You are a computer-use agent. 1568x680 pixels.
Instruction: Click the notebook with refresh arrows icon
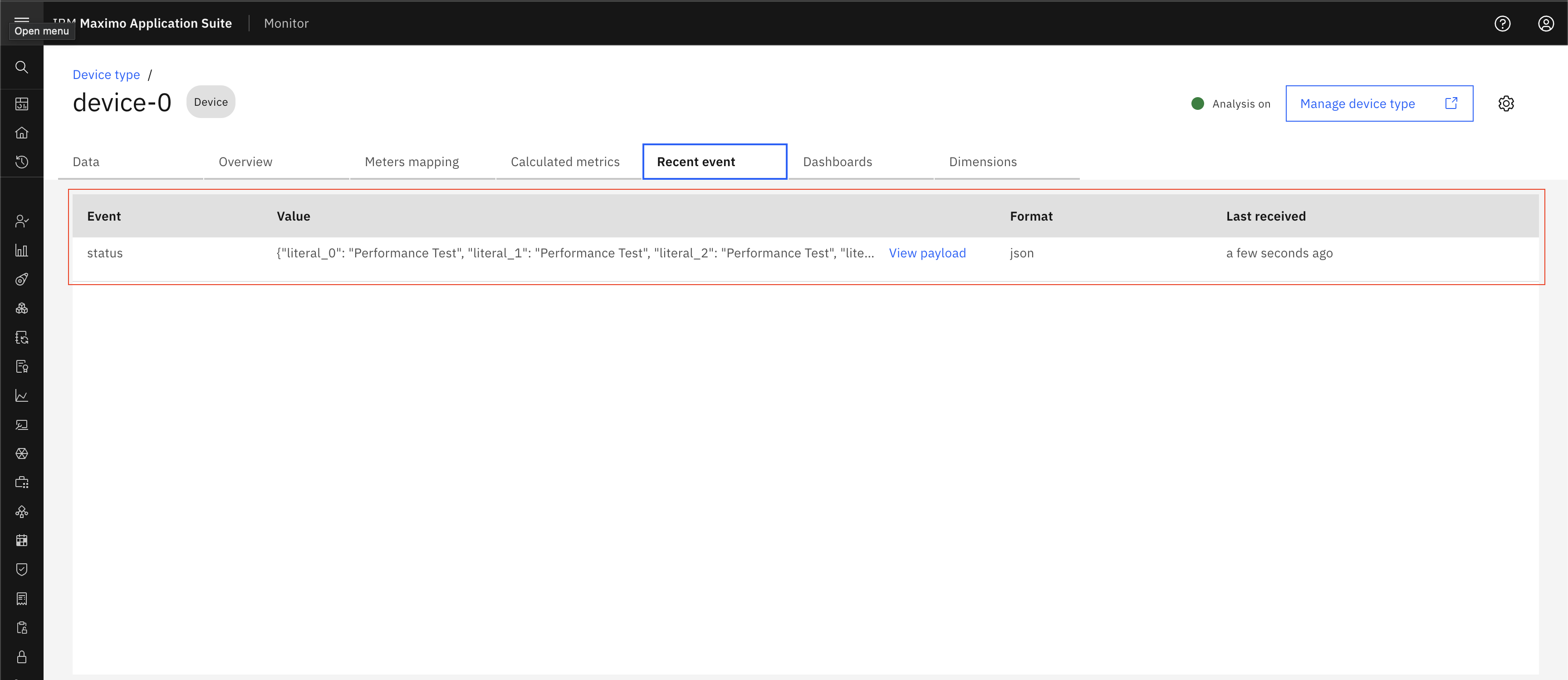tap(22, 337)
